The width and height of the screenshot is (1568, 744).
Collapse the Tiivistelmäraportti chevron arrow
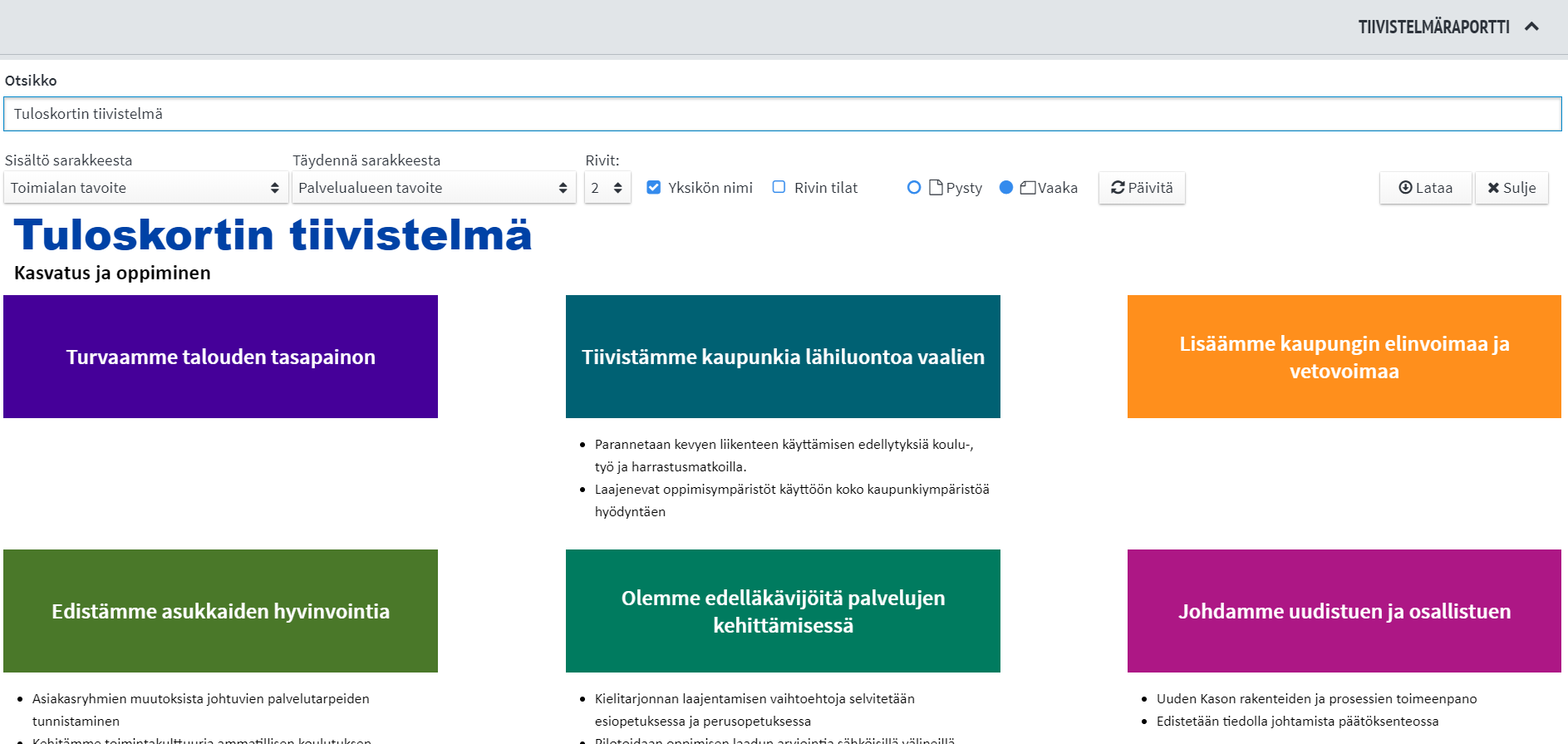(1531, 27)
